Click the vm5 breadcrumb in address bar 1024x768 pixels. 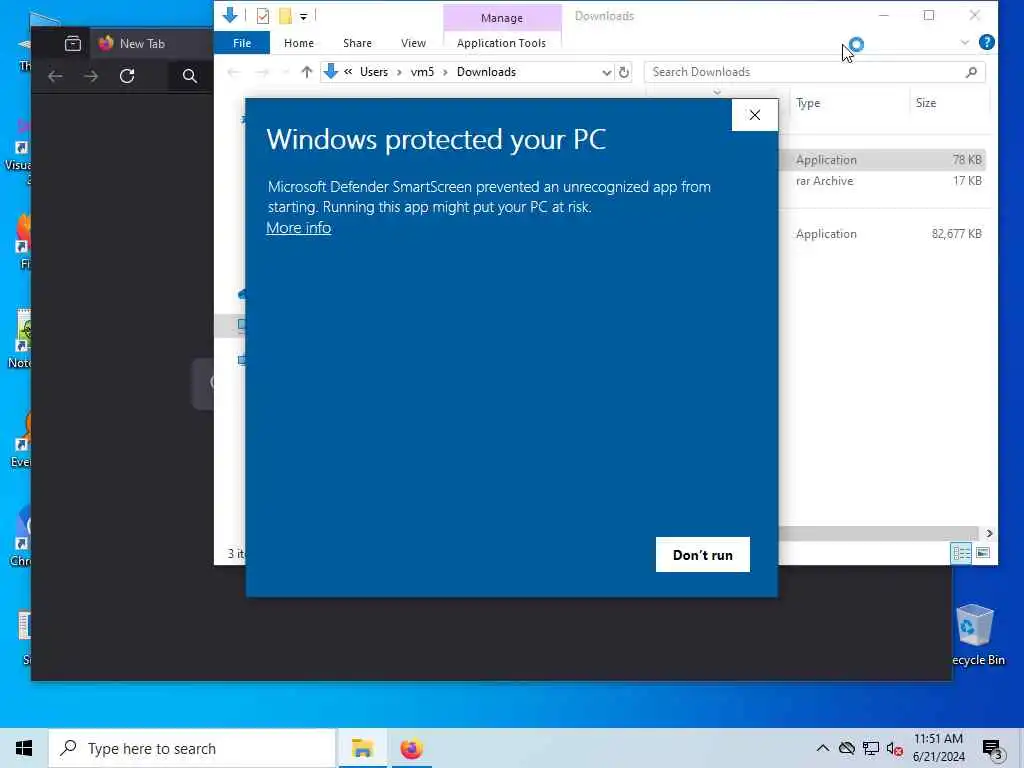point(422,72)
